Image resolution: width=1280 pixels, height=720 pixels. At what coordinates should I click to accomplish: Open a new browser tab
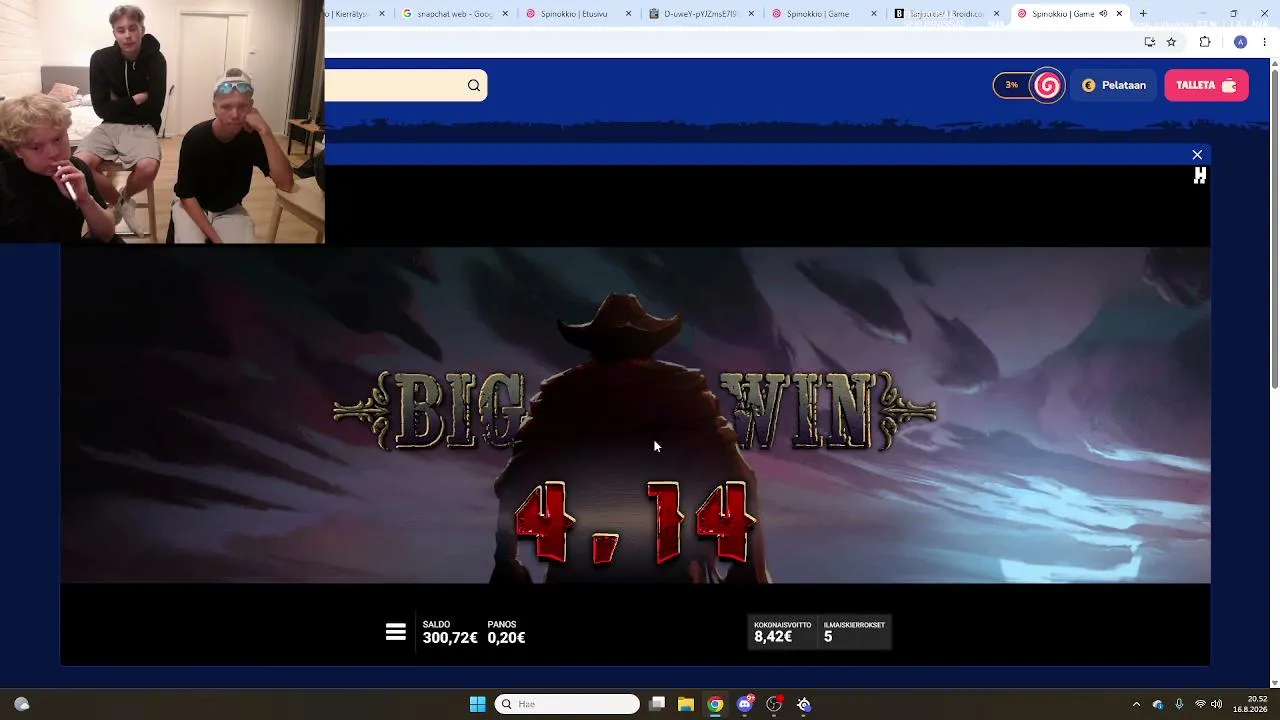[1143, 14]
